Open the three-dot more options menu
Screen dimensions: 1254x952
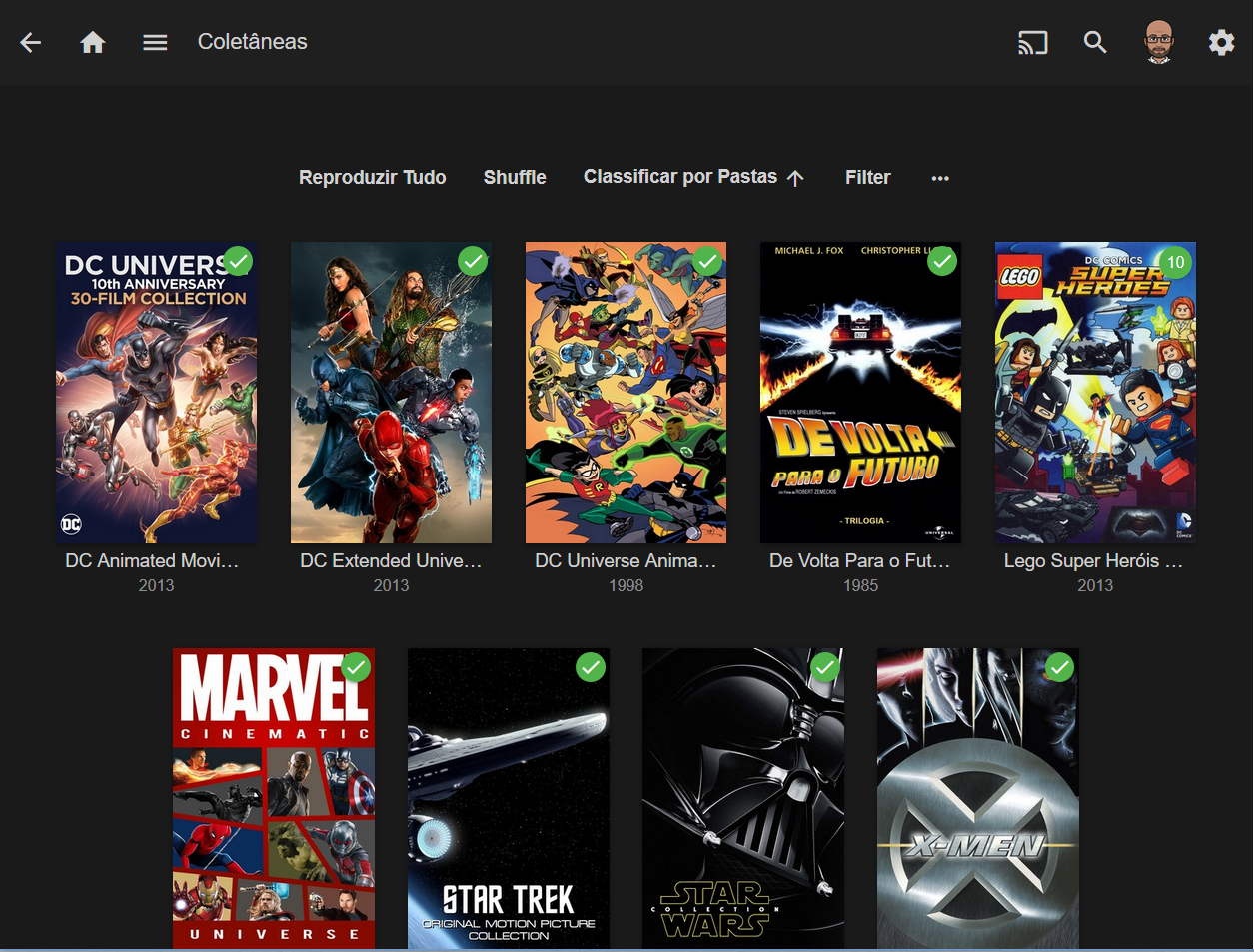940,178
